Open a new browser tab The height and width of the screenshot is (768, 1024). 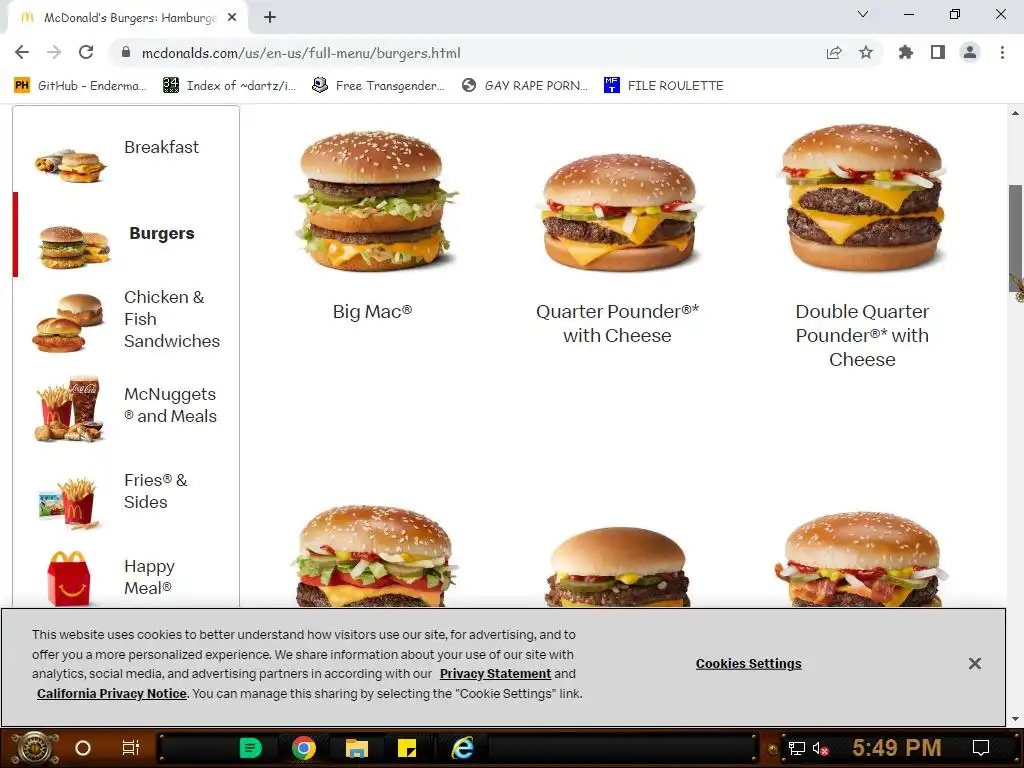point(270,17)
